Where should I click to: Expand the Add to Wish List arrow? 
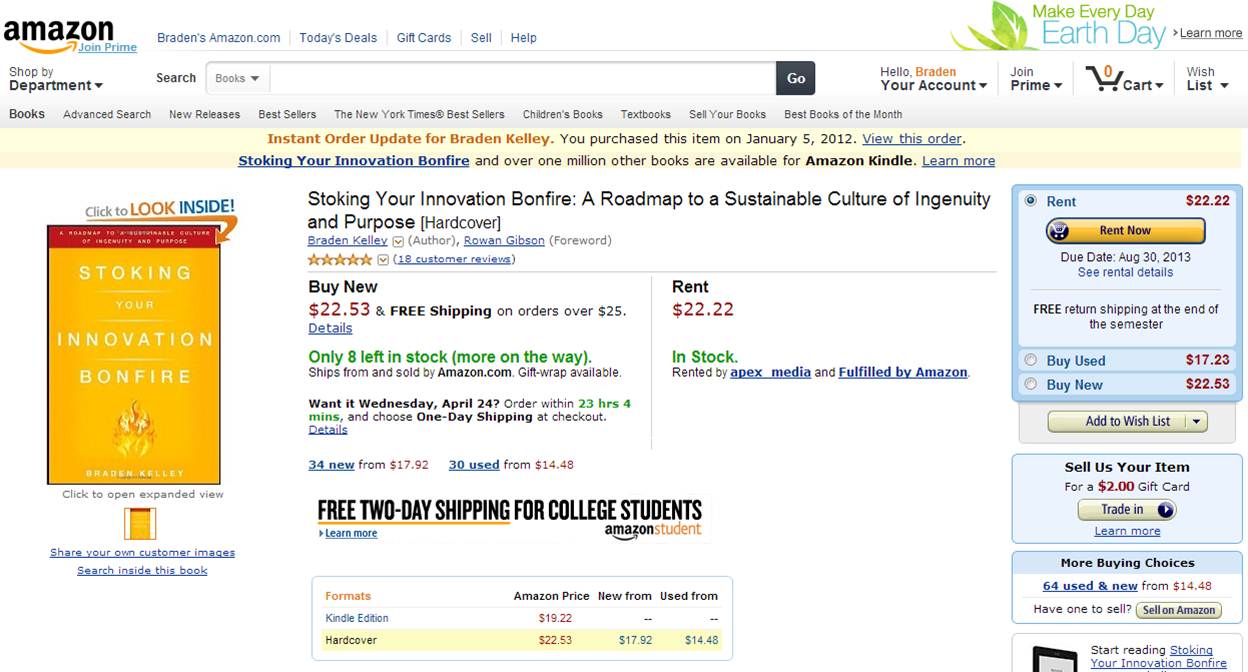[1196, 422]
